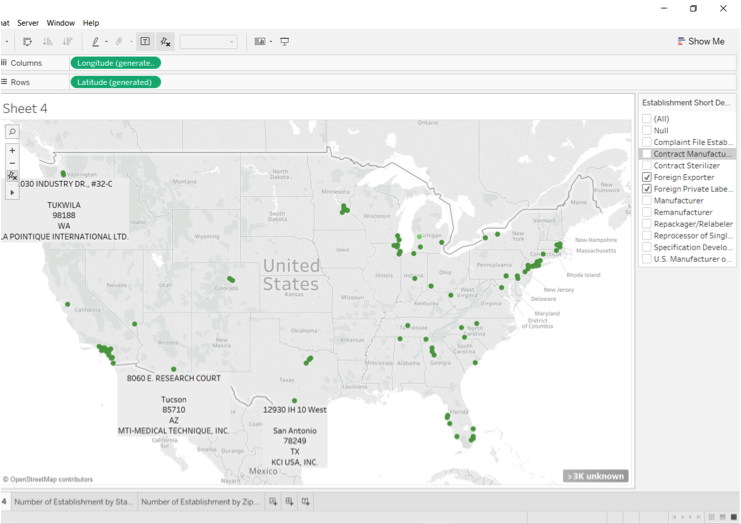This screenshot has height=524, width=741.
Task: Select the green mark in Washington state
Action: [x=63, y=174]
